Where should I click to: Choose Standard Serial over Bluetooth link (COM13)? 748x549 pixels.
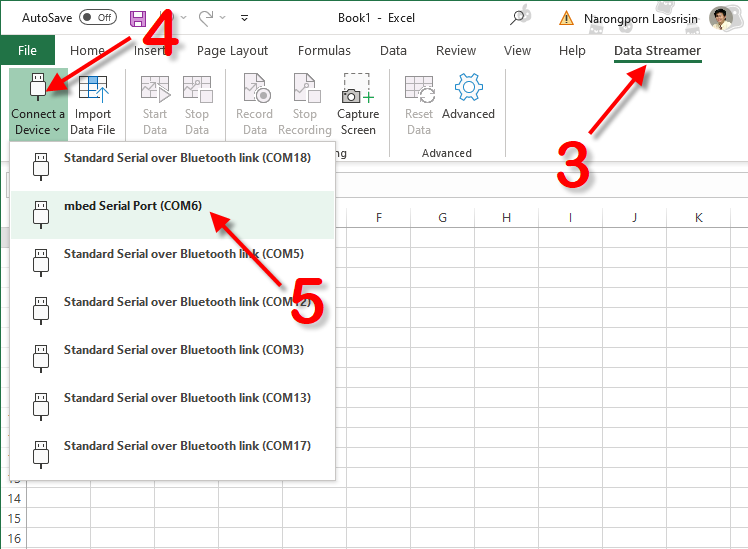point(173,407)
